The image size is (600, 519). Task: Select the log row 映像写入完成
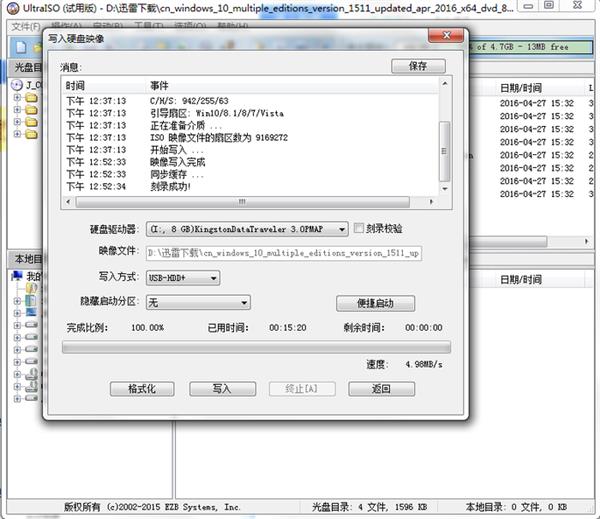pyautogui.click(x=251, y=162)
